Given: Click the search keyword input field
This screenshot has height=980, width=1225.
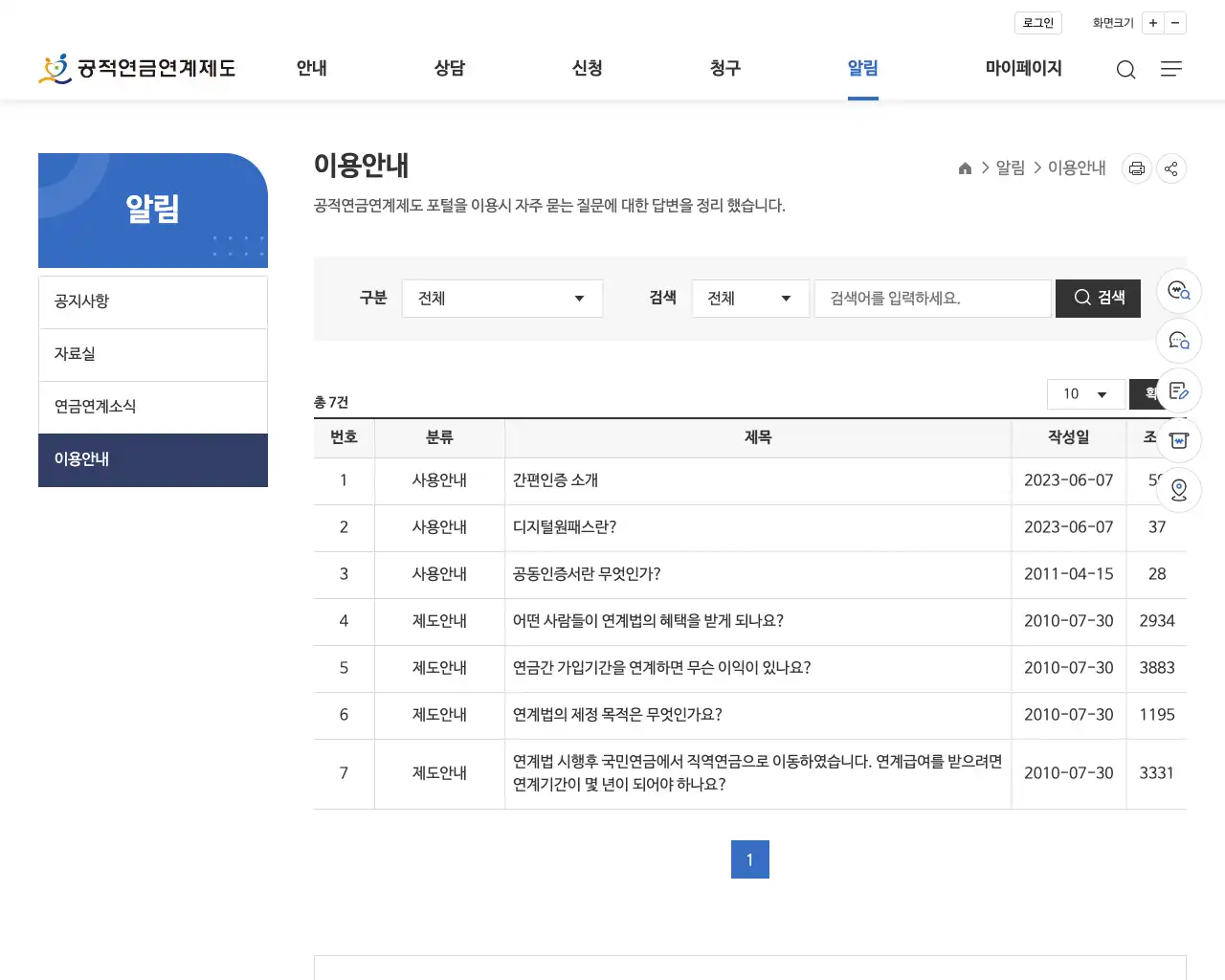Looking at the screenshot, I should click(932, 298).
